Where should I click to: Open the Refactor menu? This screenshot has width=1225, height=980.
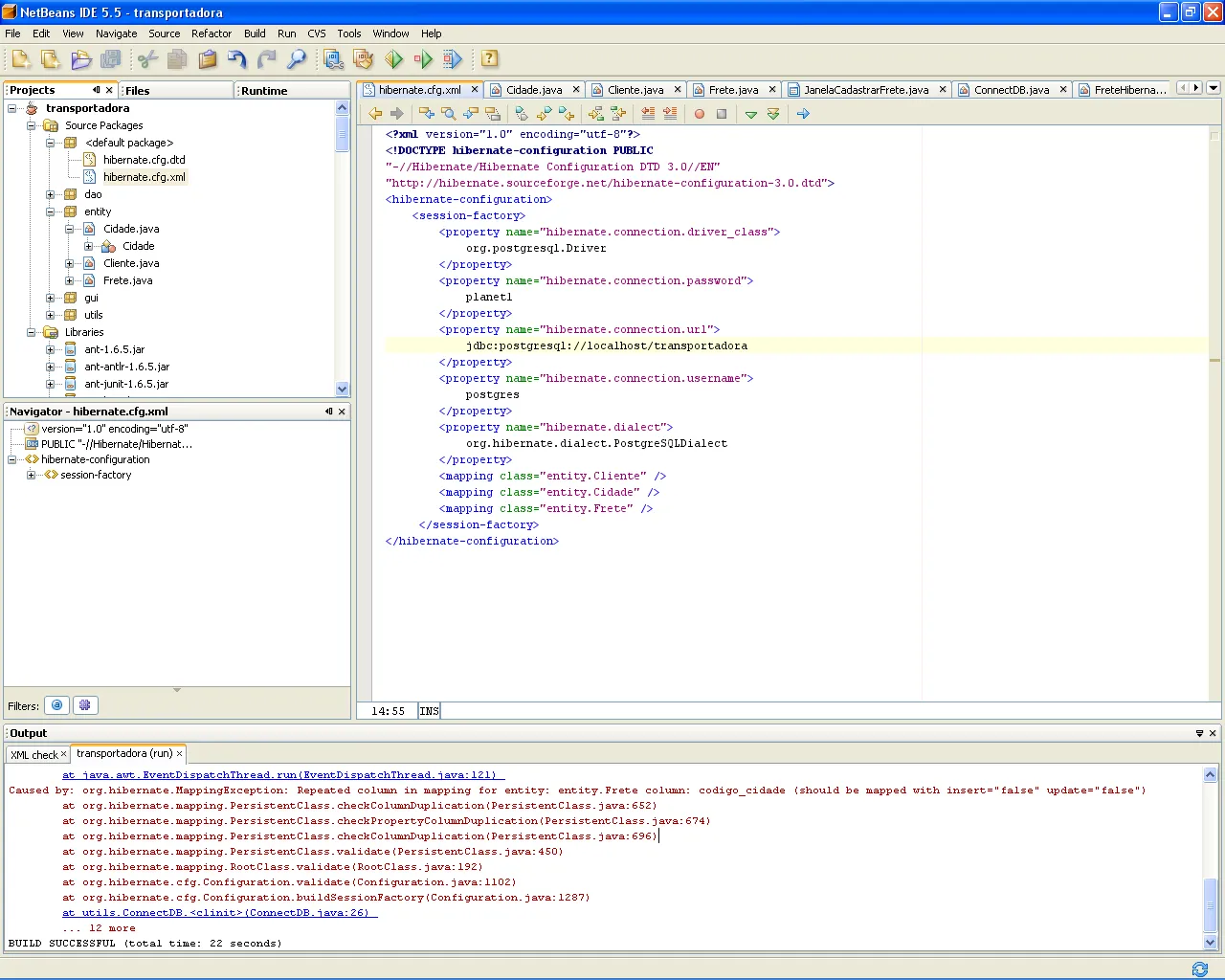(x=211, y=33)
